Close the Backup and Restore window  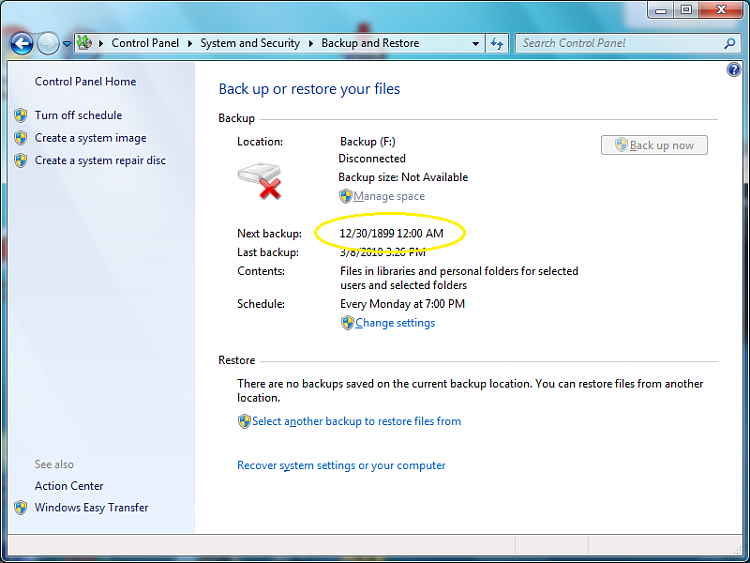721,10
